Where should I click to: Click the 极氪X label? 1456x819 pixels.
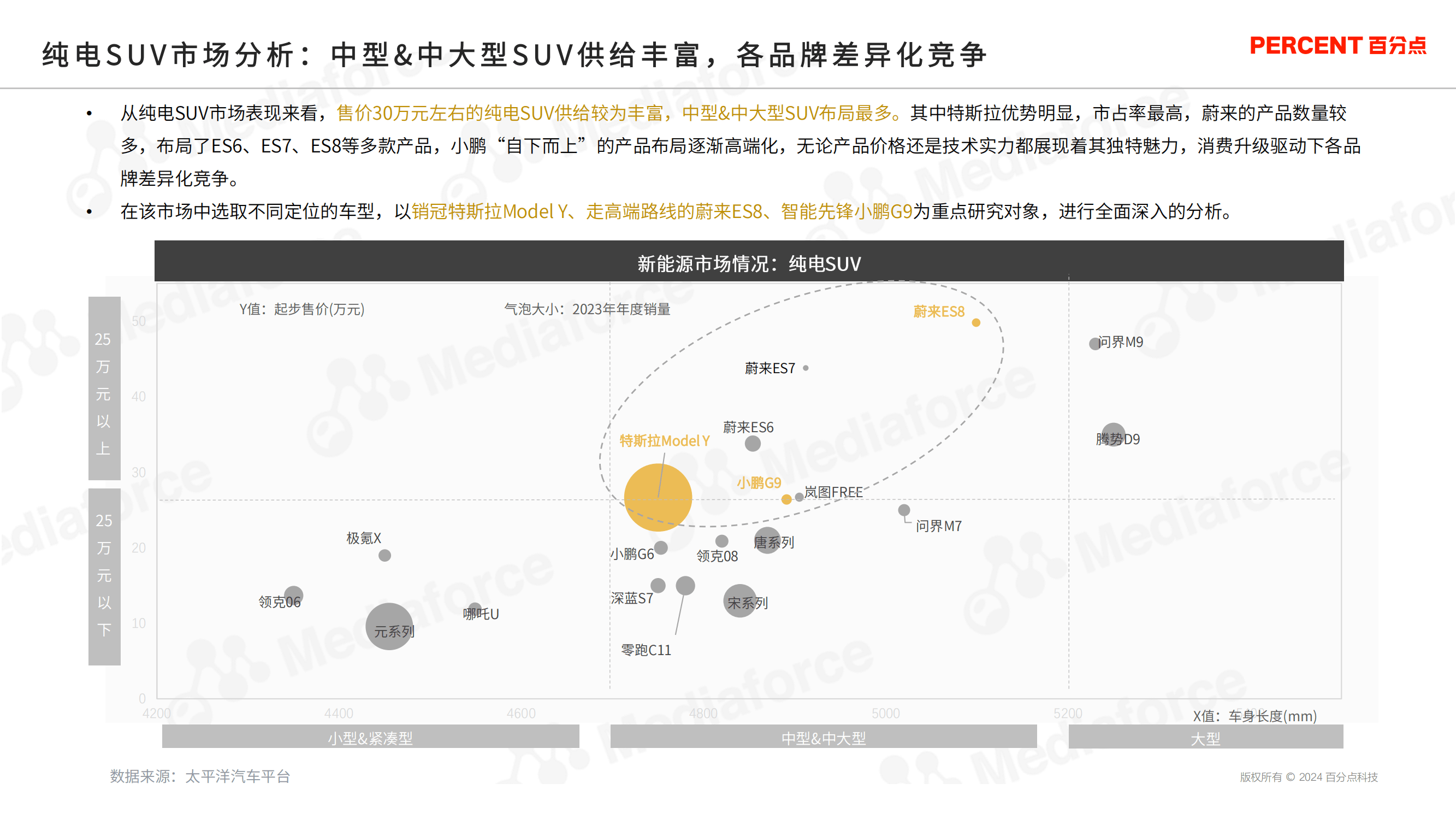click(364, 538)
